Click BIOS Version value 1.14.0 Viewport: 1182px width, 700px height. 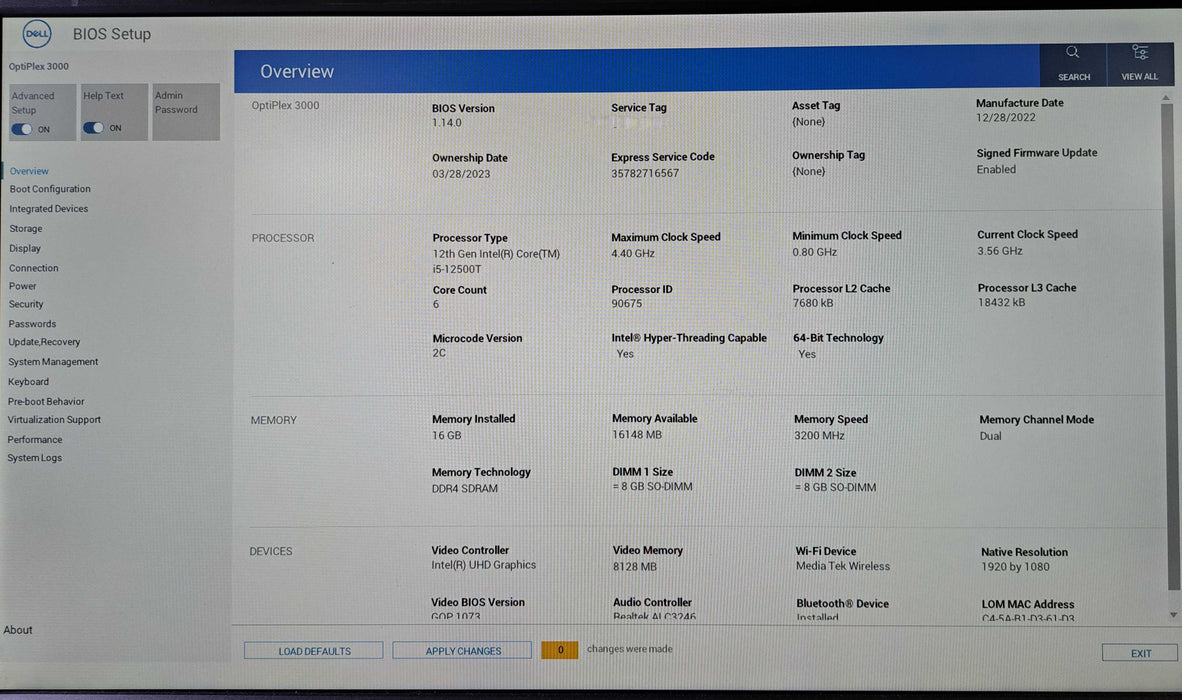click(x=447, y=123)
